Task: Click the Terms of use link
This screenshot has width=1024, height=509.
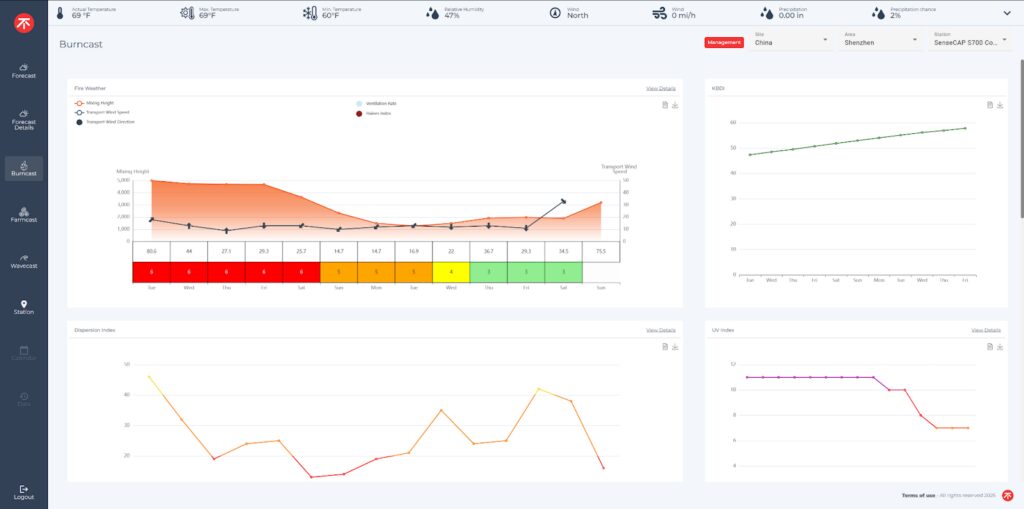Action: coord(918,495)
